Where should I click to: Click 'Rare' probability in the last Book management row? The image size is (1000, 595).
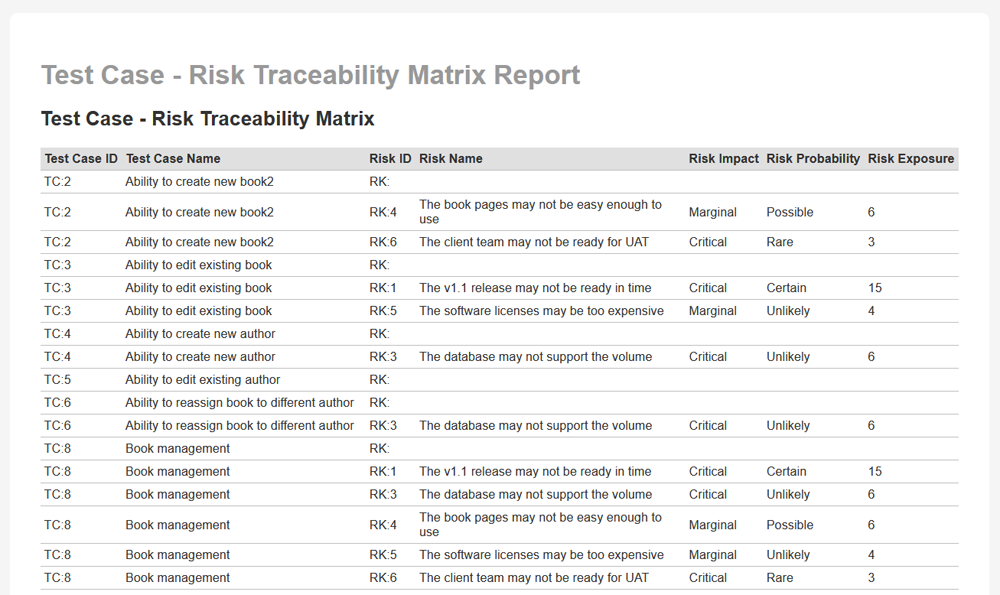(779, 578)
